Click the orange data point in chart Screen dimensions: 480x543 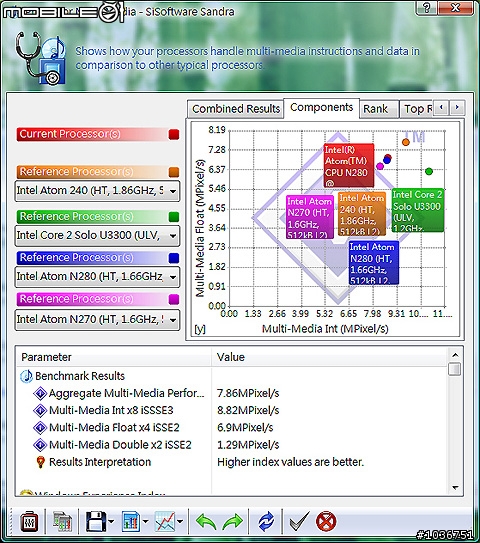coord(406,142)
